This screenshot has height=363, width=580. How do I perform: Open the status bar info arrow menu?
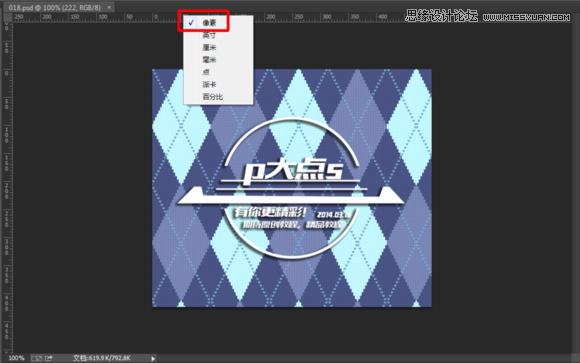tap(153, 358)
